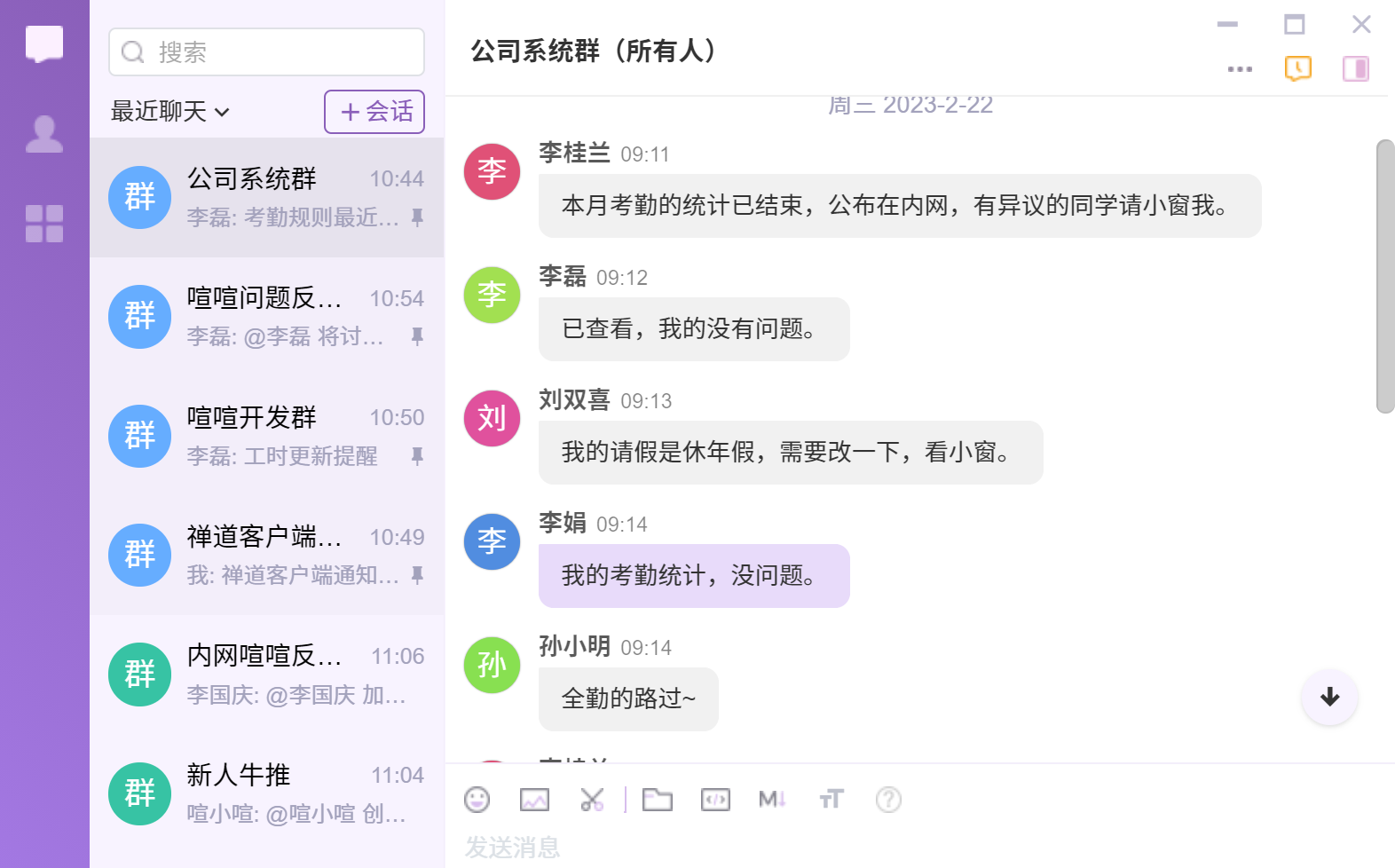Click the send image icon

534,800
